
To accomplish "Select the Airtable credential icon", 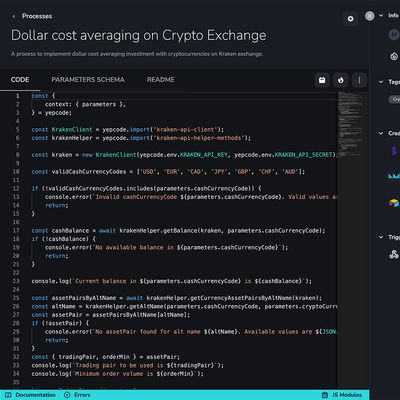I will tap(394, 202).
